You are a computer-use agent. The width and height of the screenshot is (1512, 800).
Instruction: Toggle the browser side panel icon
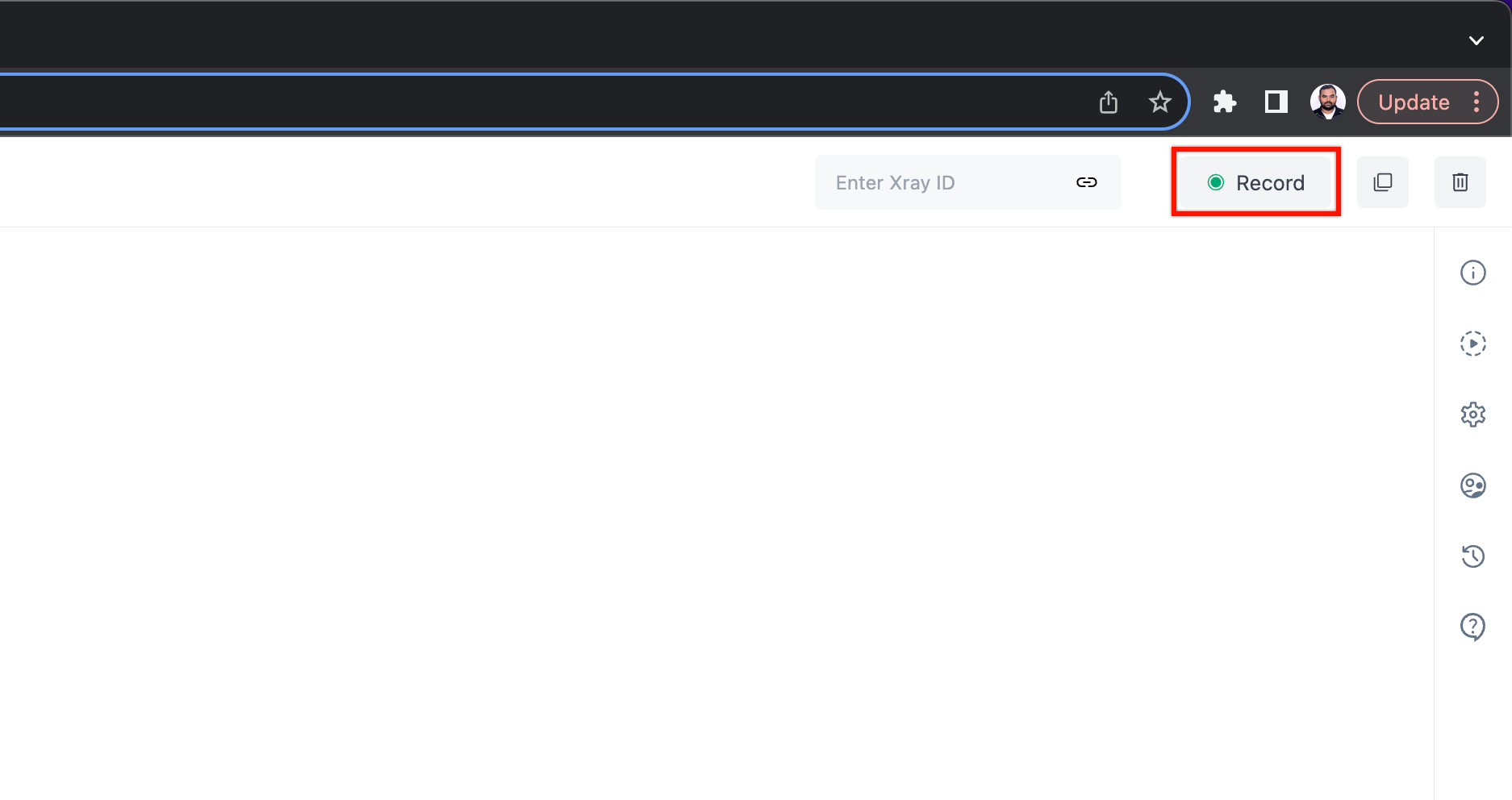[1276, 102]
